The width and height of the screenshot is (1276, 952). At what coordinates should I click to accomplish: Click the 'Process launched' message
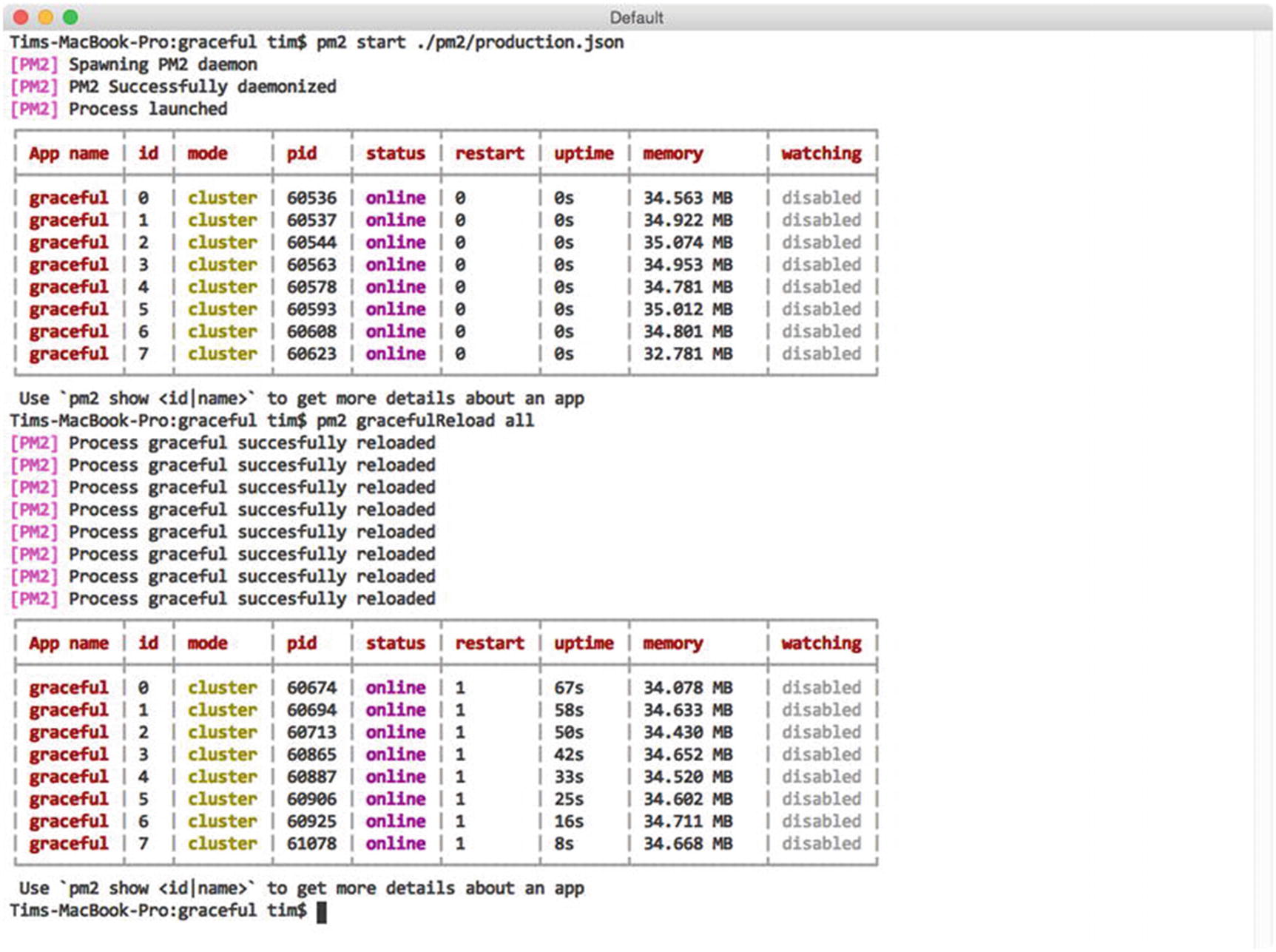tap(148, 109)
